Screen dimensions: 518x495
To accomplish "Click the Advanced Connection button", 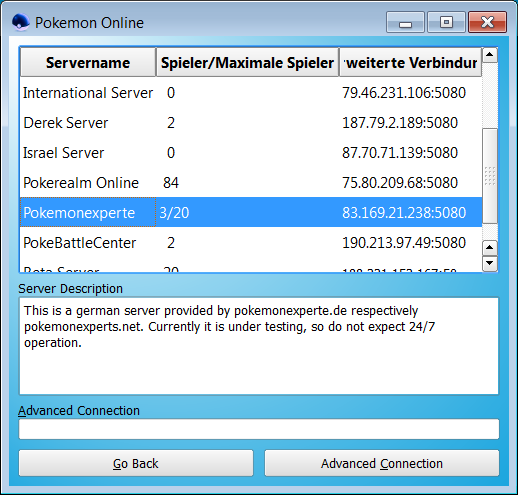I will (382, 463).
